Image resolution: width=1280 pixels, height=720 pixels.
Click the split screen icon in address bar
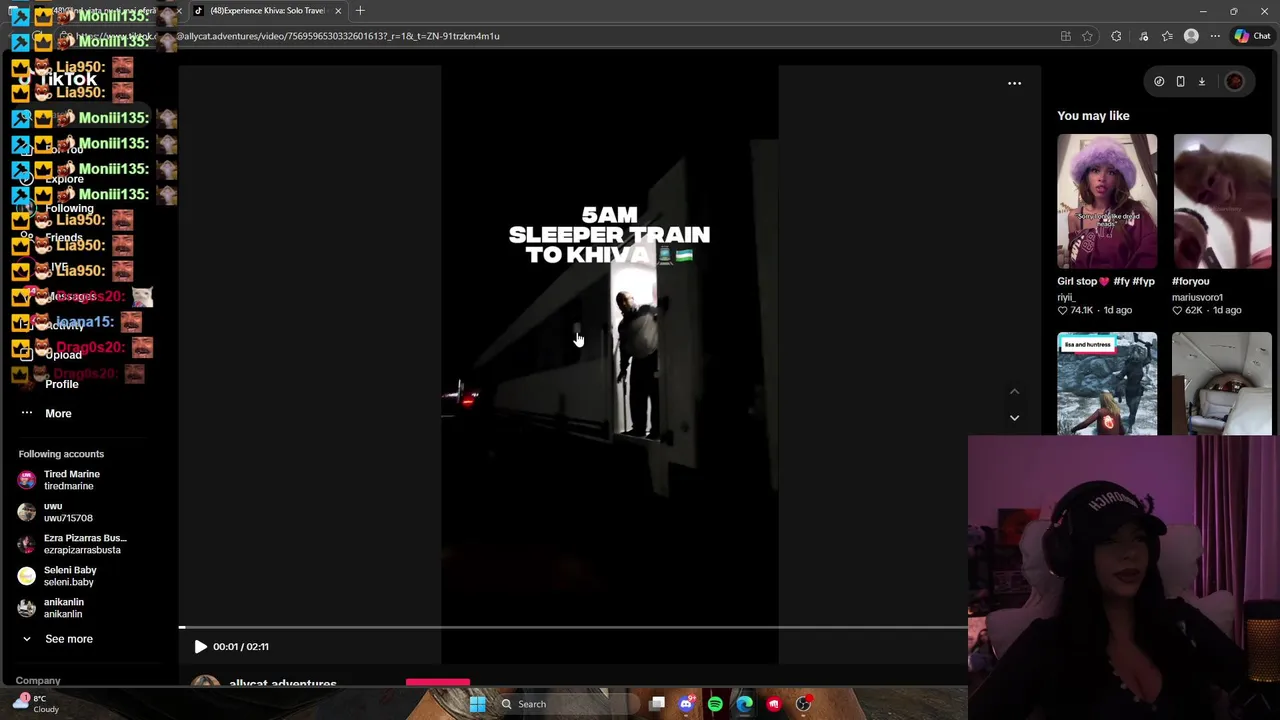point(1066,36)
